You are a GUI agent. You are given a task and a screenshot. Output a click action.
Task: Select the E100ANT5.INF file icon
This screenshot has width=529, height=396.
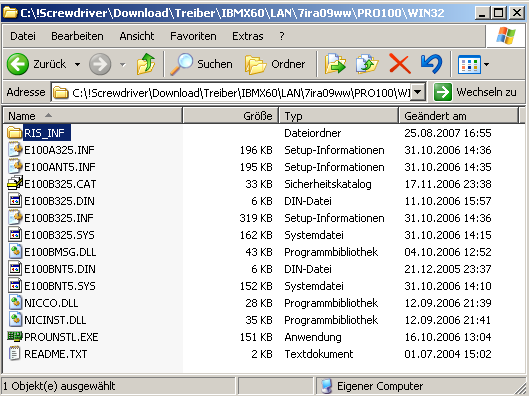(x=15, y=167)
